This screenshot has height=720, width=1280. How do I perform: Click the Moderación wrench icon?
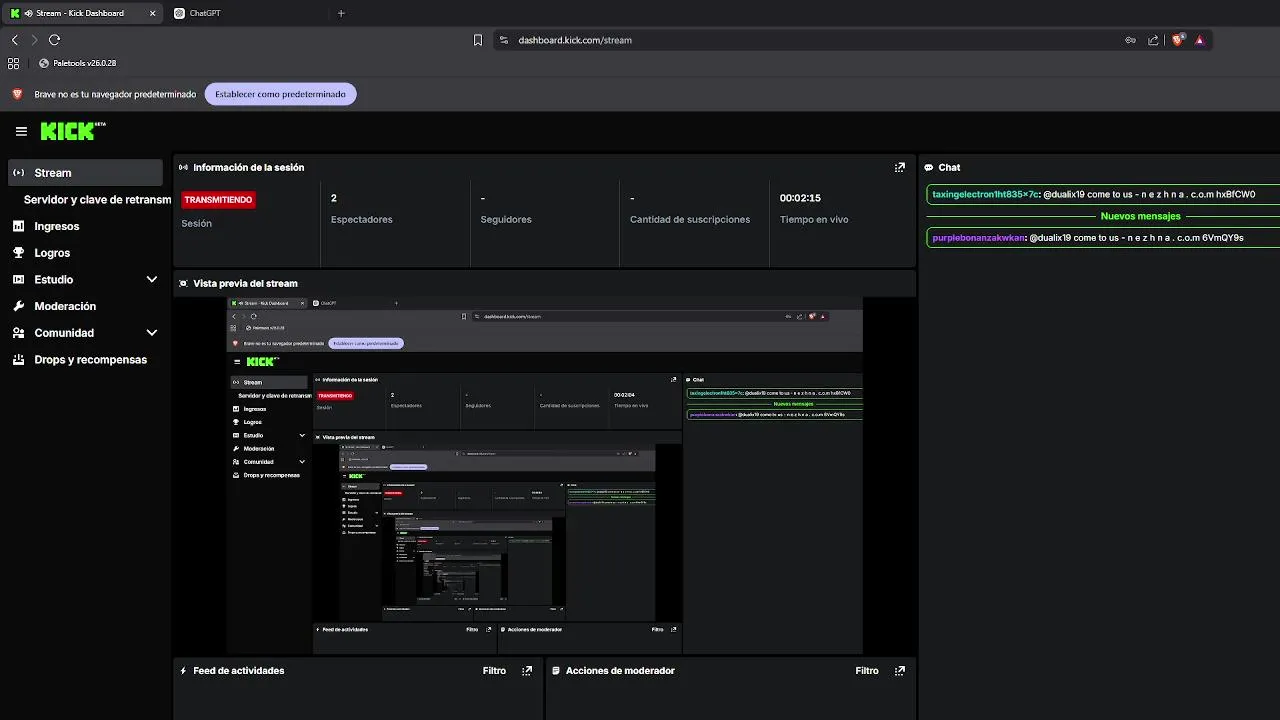(18, 306)
